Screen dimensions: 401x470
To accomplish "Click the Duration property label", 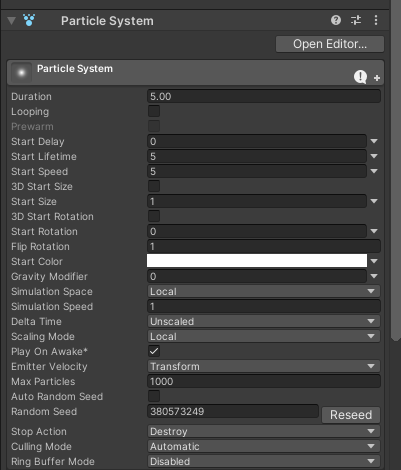I will tap(31, 97).
